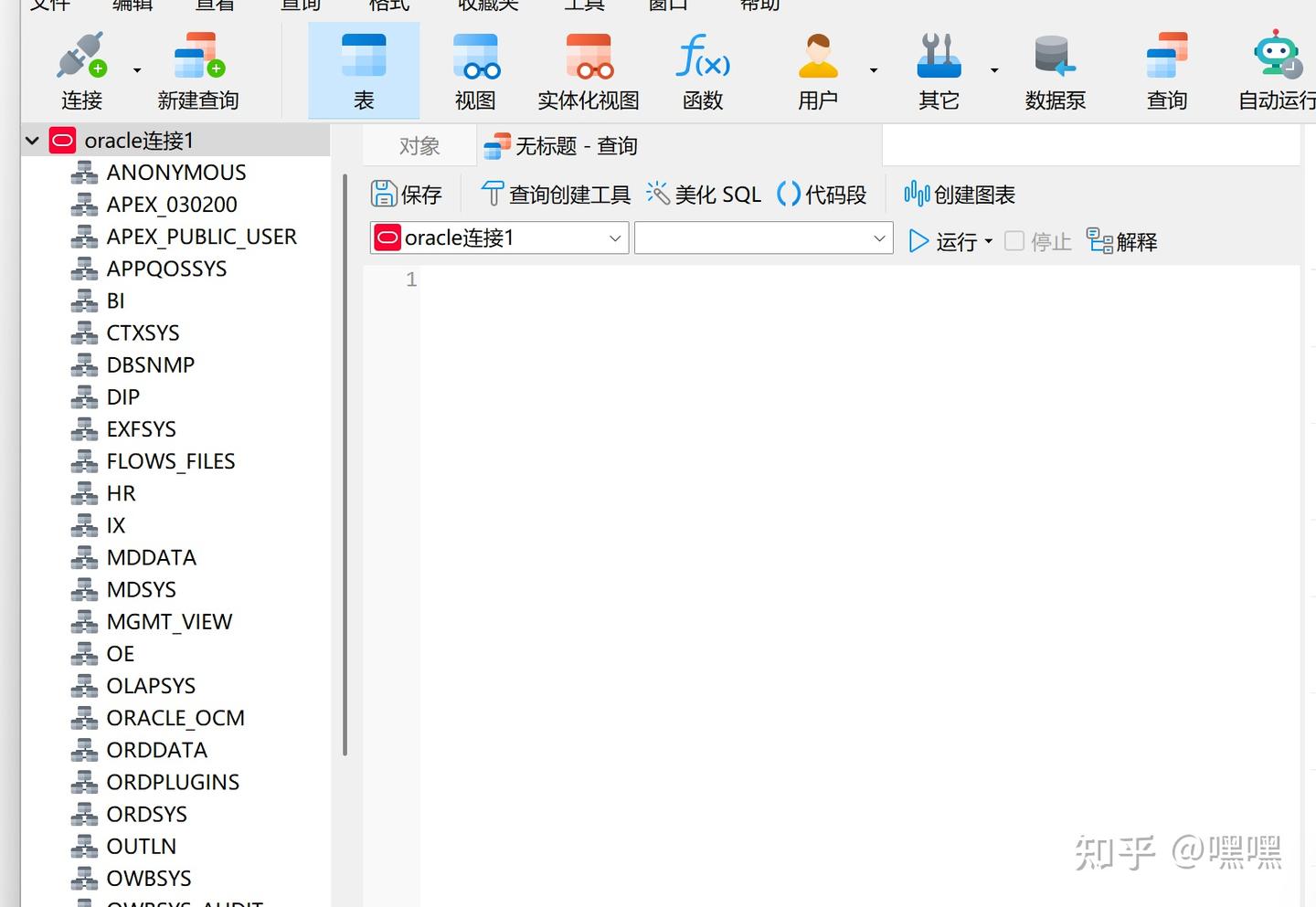
Task: Select the APPQOSSYS schema
Action: pyautogui.click(x=166, y=269)
